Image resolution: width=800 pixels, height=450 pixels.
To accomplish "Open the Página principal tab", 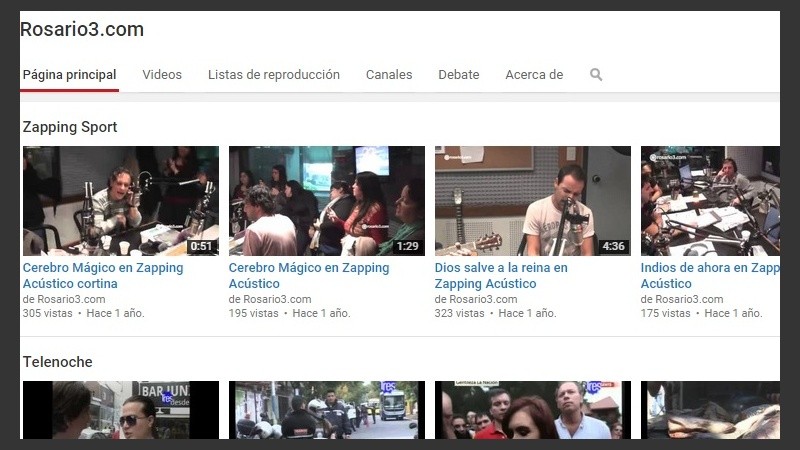I will pos(69,75).
